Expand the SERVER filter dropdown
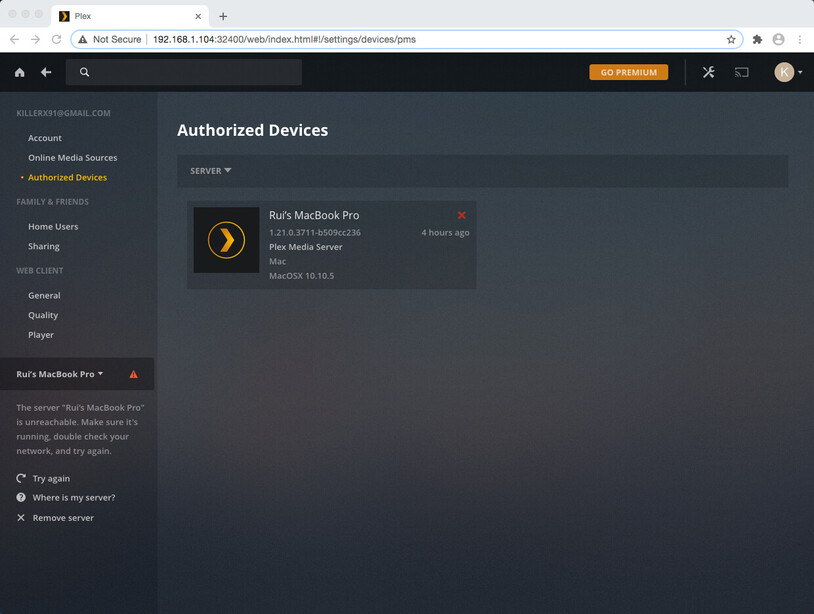 pos(210,171)
